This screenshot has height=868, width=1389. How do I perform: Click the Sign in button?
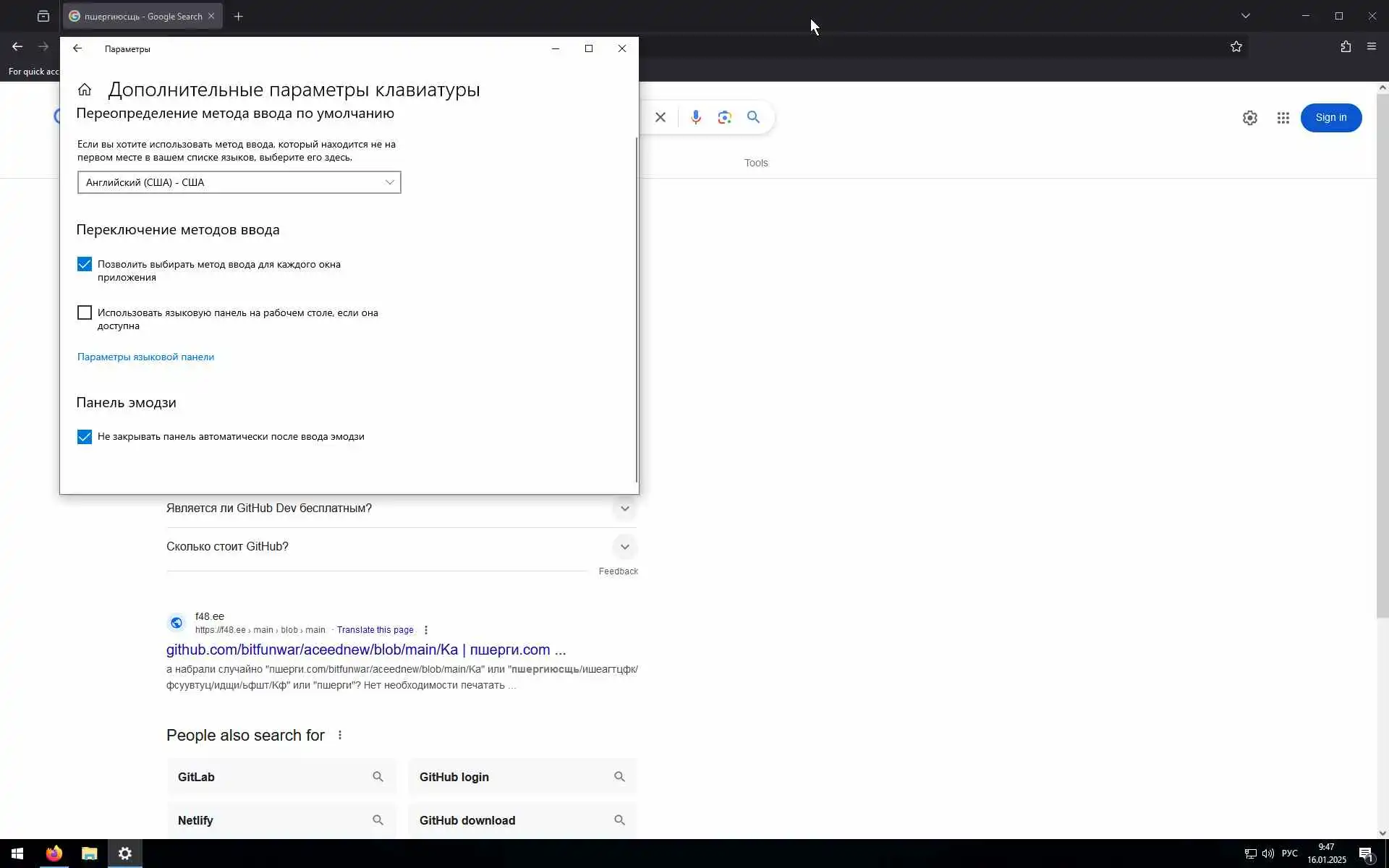[x=1330, y=117]
